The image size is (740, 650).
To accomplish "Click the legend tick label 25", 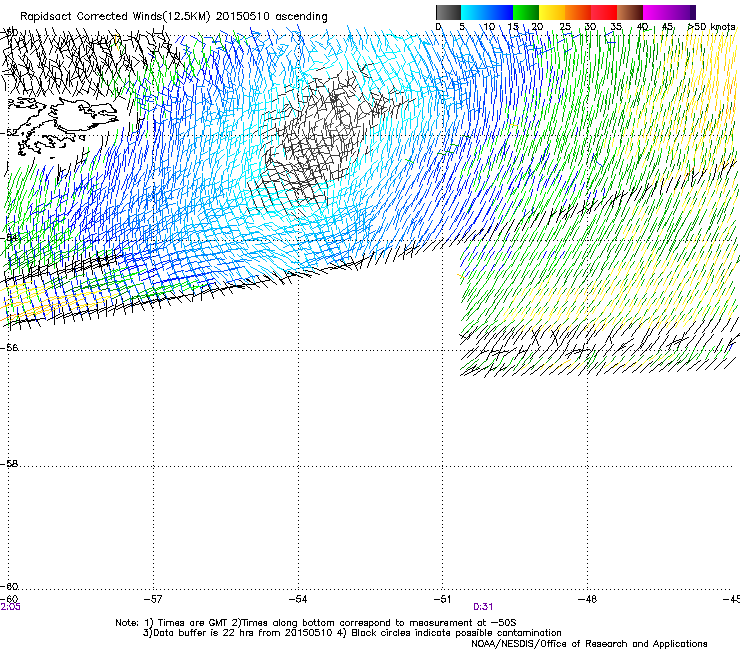I will point(565,27).
